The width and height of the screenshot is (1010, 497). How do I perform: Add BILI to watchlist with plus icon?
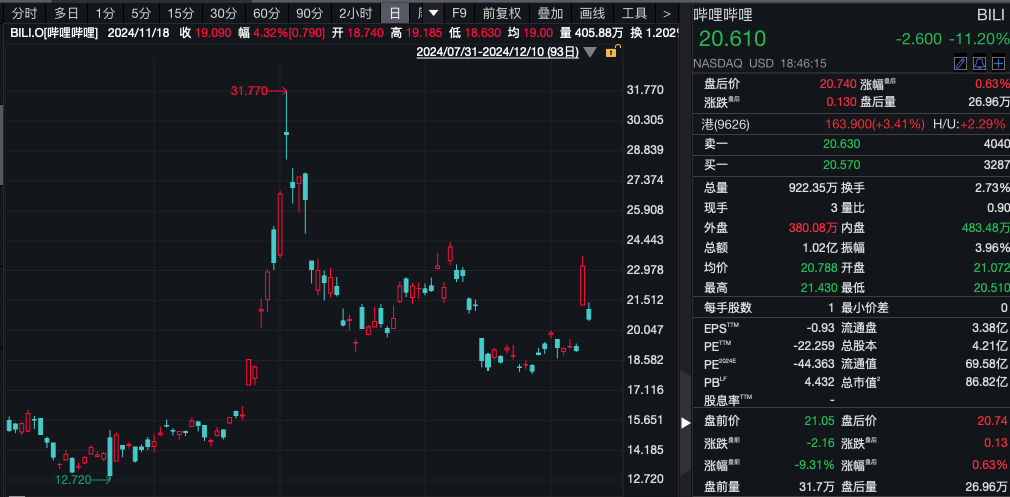(998, 63)
